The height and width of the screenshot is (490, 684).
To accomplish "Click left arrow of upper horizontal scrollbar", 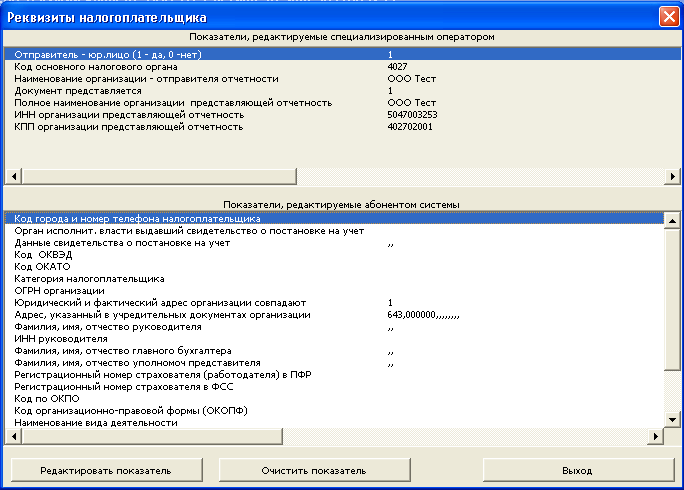I will click(x=14, y=176).
